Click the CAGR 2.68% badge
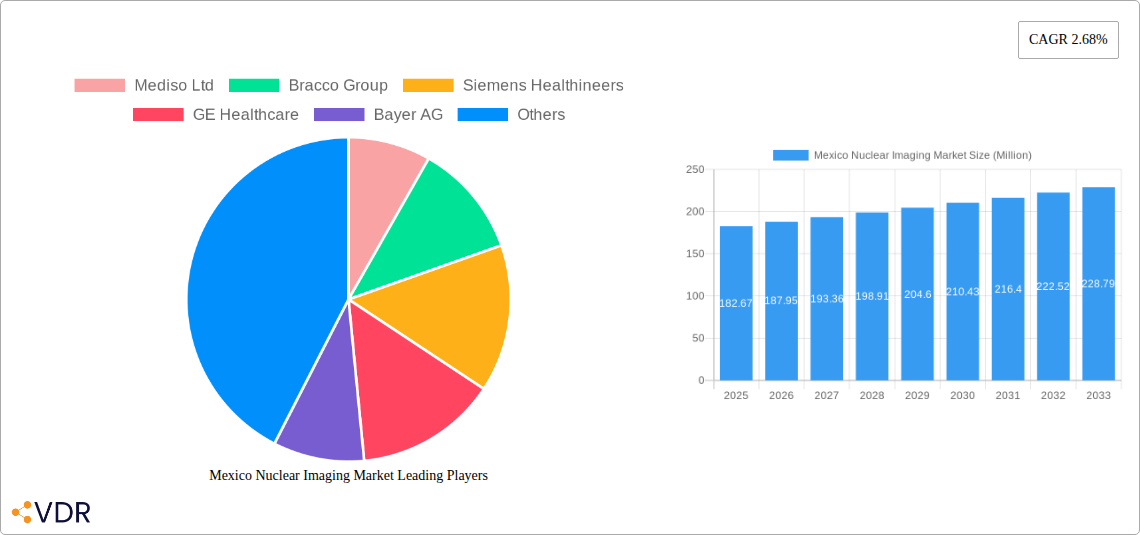Image resolution: width=1140 pixels, height=535 pixels. coord(1068,40)
